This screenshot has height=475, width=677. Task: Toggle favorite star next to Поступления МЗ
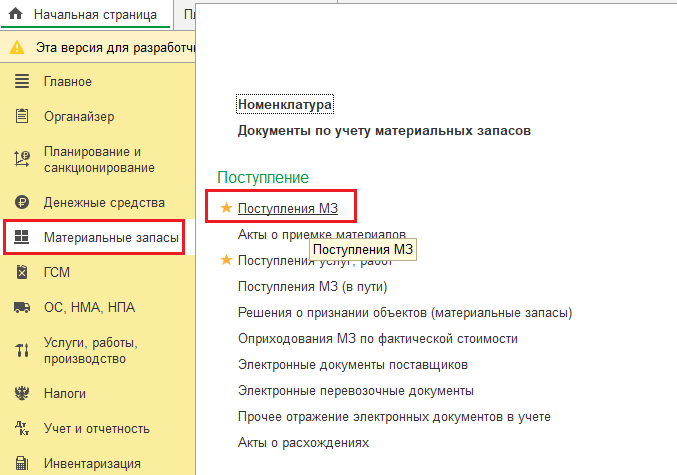click(226, 208)
